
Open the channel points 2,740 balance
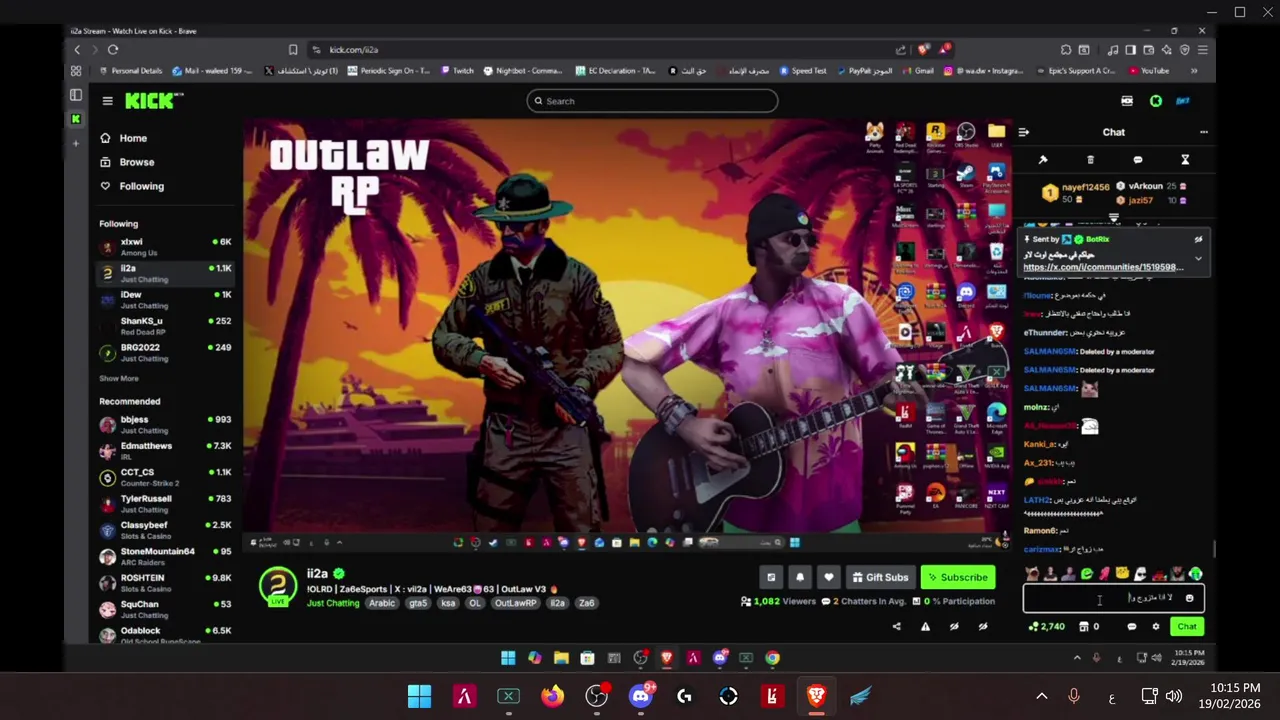pyautogui.click(x=1047, y=627)
